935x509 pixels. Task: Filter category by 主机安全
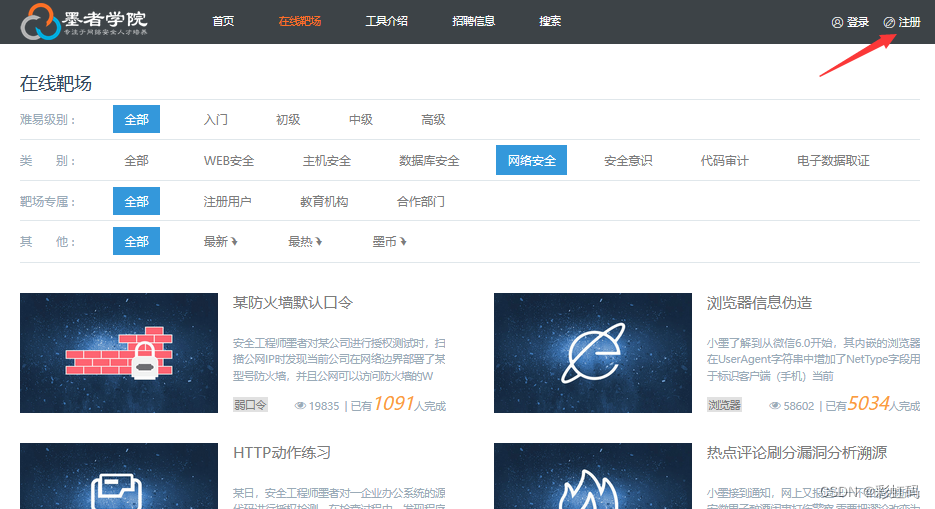click(327, 160)
